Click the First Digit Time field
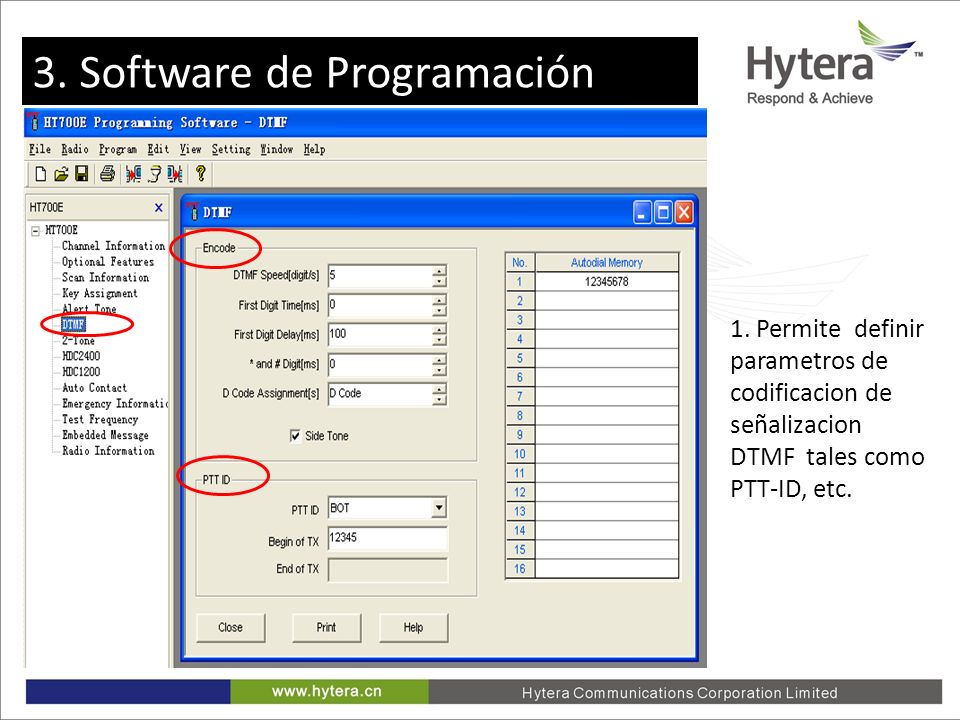The image size is (960, 720). click(x=380, y=305)
